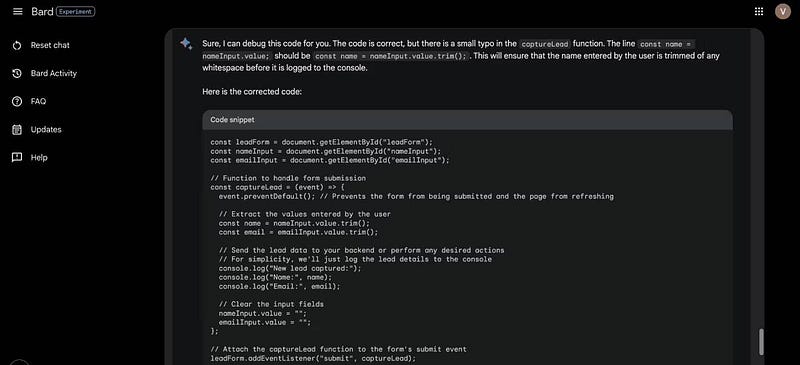This screenshot has height=365, width=800.
Task: Click the FAQ question mark icon
Action: point(17,102)
